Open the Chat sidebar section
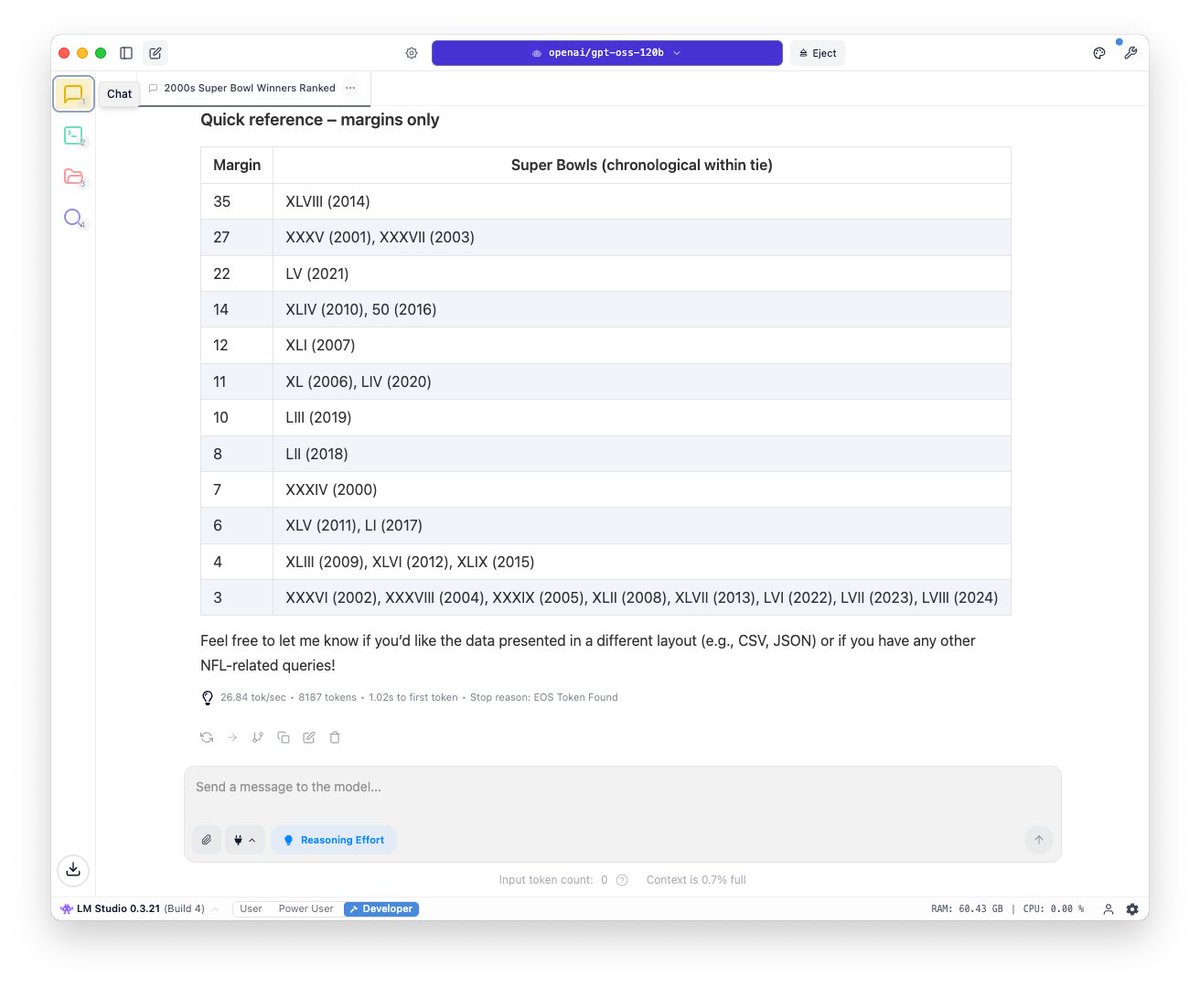This screenshot has width=1200, height=988. click(72, 93)
